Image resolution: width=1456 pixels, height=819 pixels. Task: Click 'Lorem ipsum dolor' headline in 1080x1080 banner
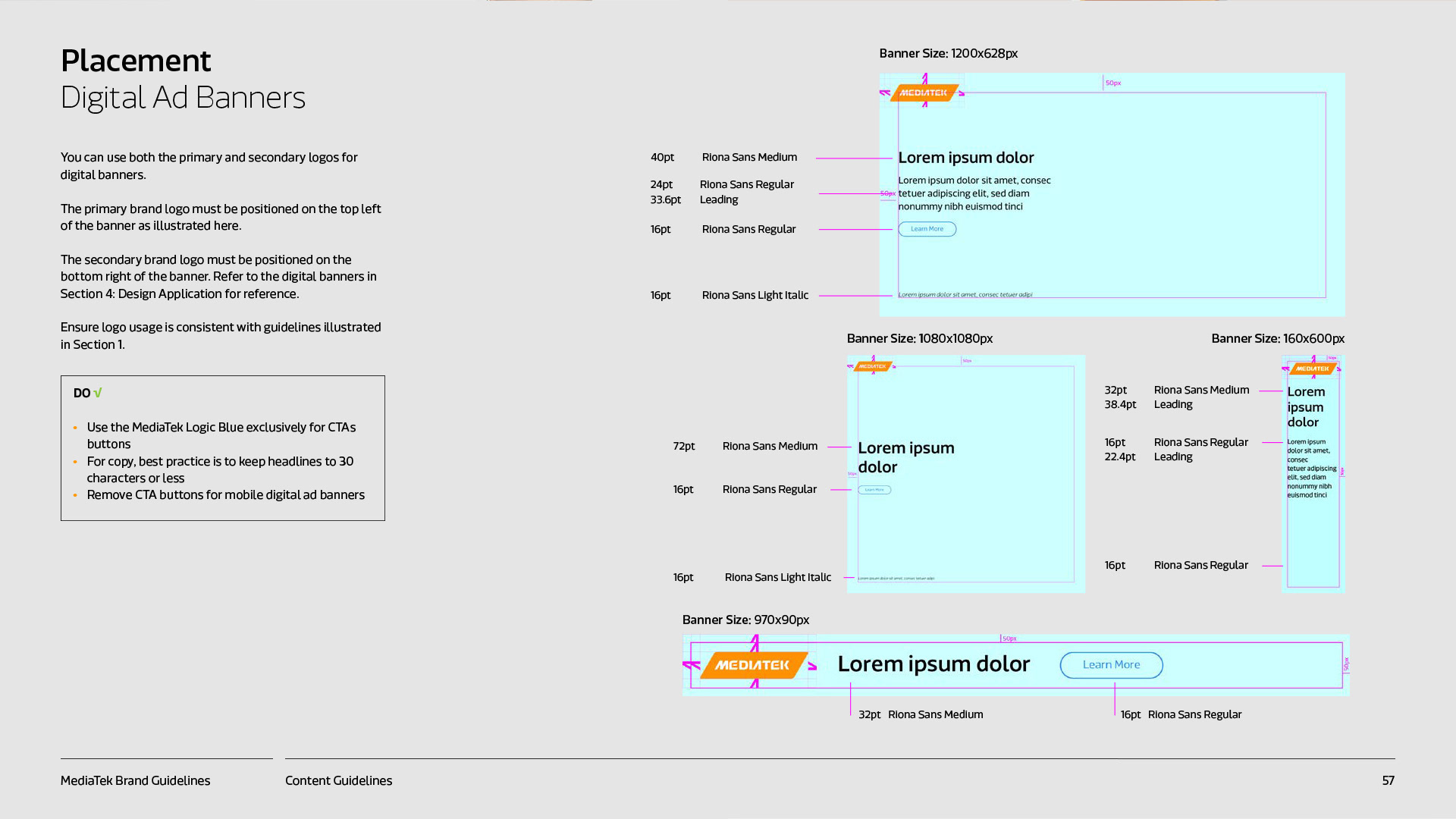[905, 457]
